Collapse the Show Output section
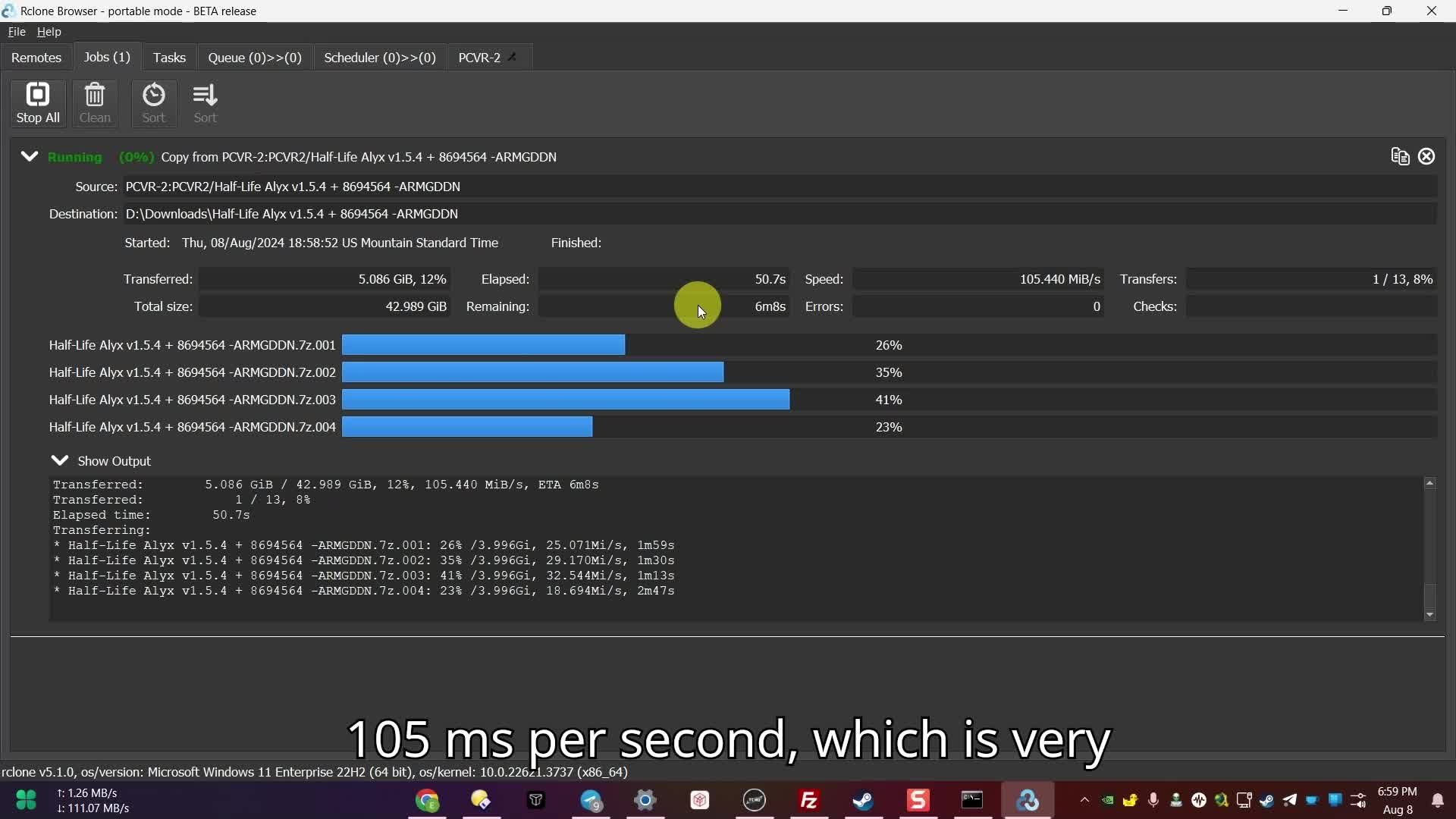 click(x=59, y=460)
